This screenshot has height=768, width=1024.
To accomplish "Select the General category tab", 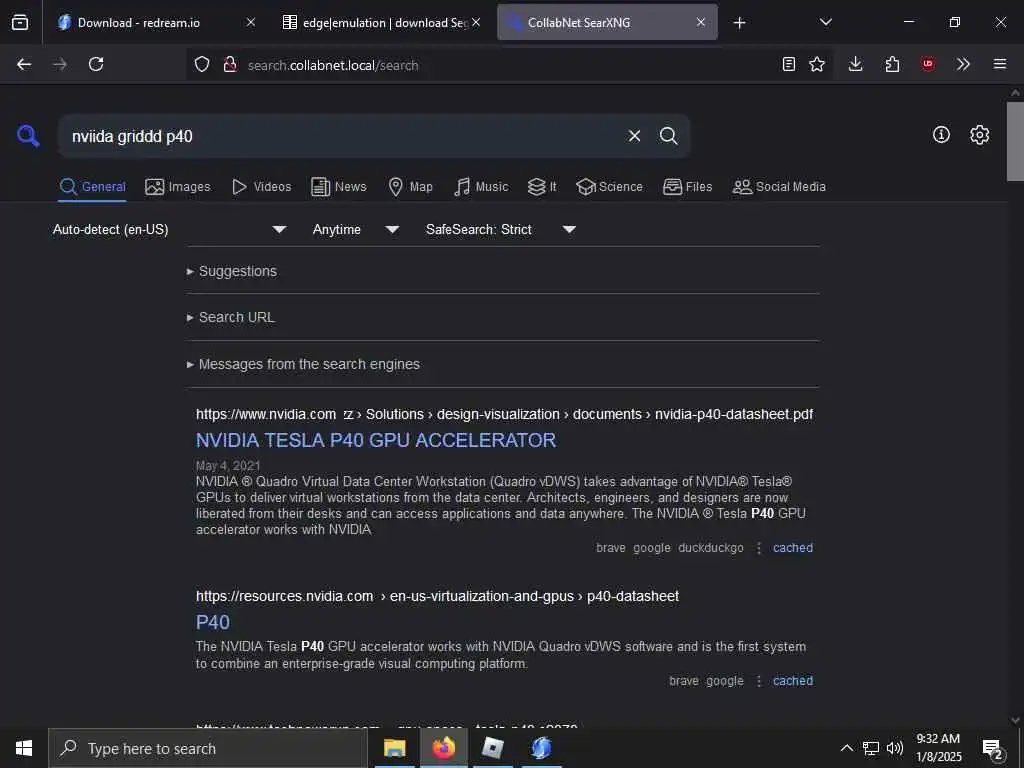I will (x=92, y=187).
